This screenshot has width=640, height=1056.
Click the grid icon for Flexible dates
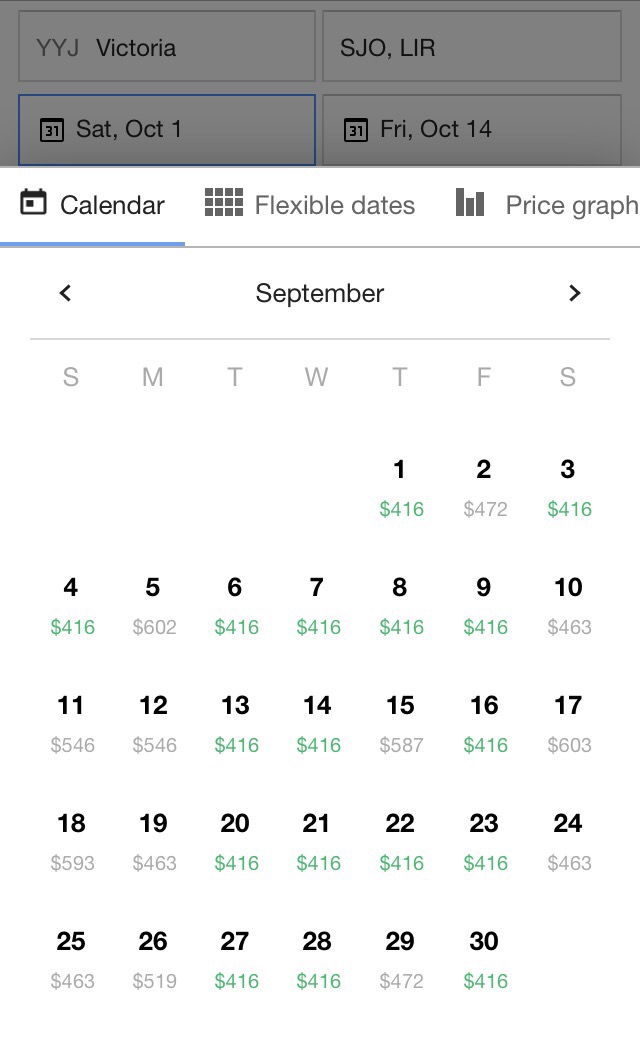point(224,203)
